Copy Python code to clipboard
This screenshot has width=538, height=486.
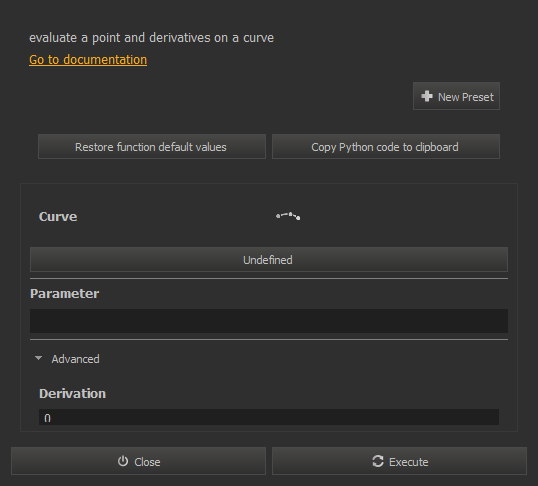coord(386,147)
